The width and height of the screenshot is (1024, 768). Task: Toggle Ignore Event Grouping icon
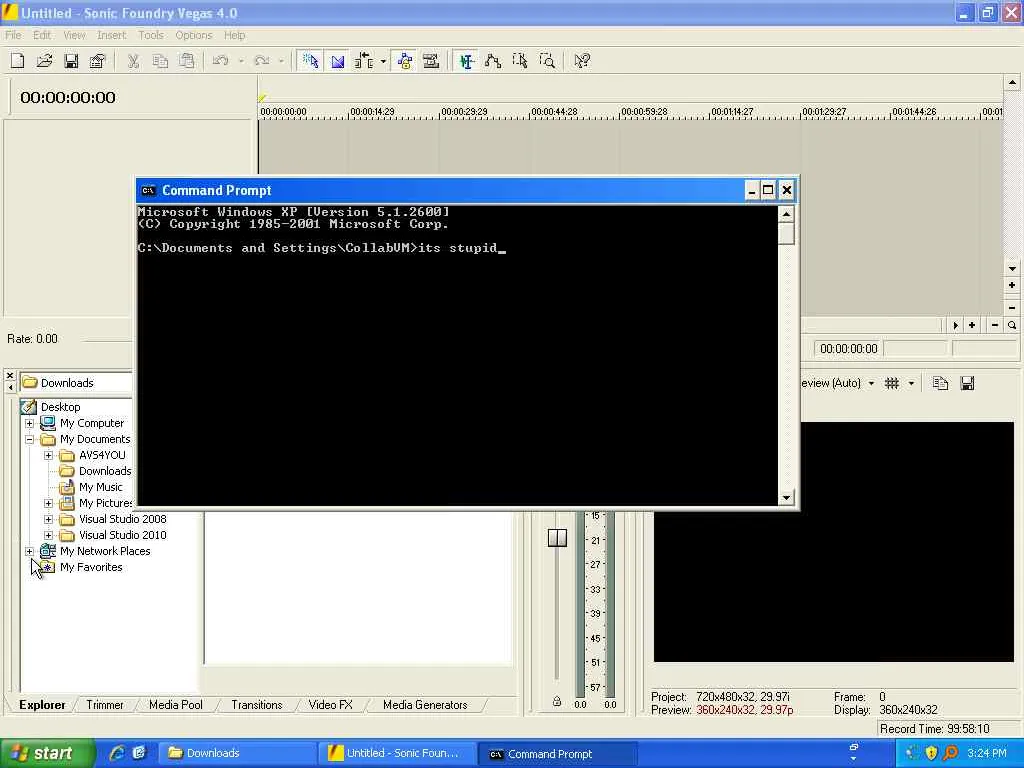tap(431, 61)
